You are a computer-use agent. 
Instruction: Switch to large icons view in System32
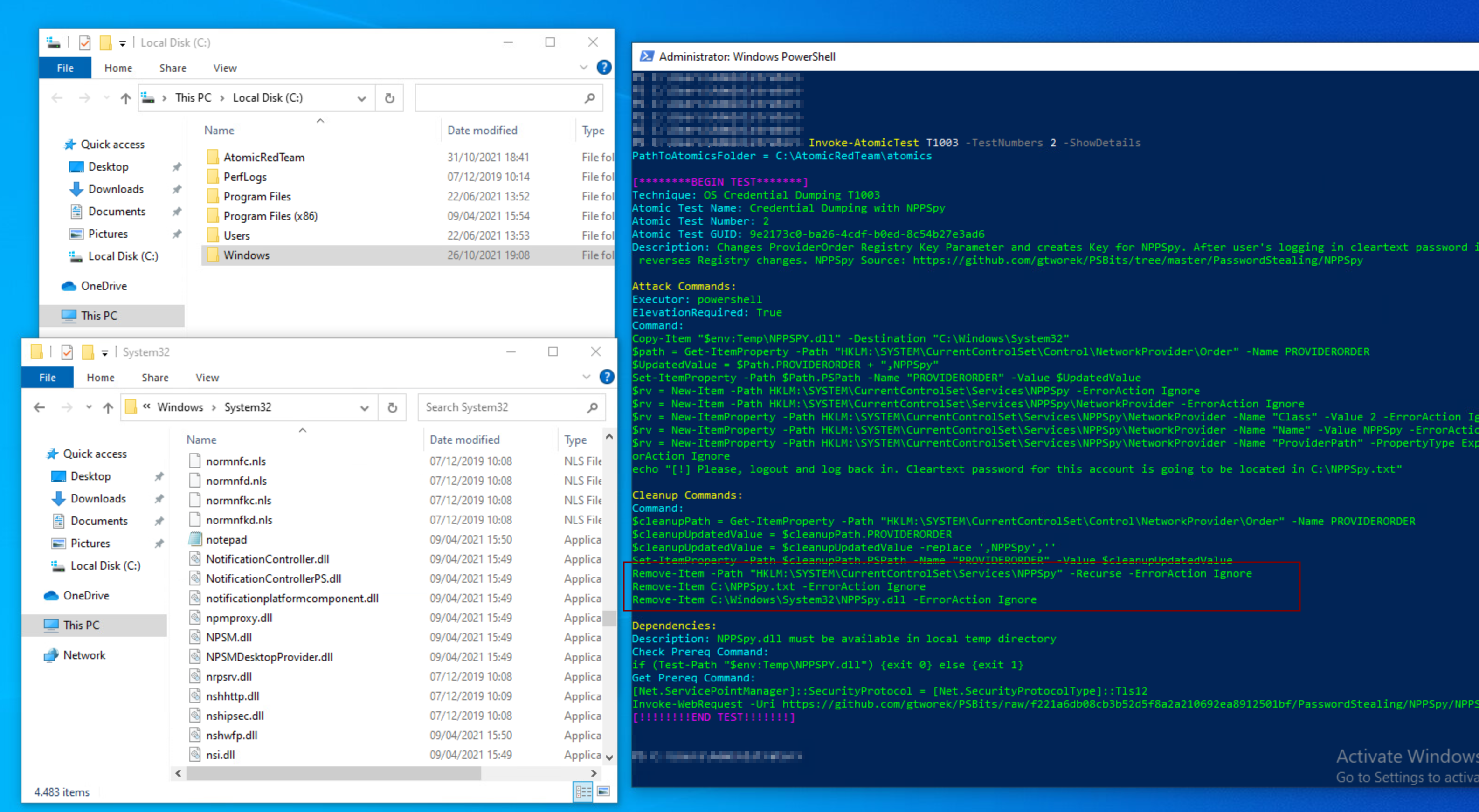click(603, 791)
